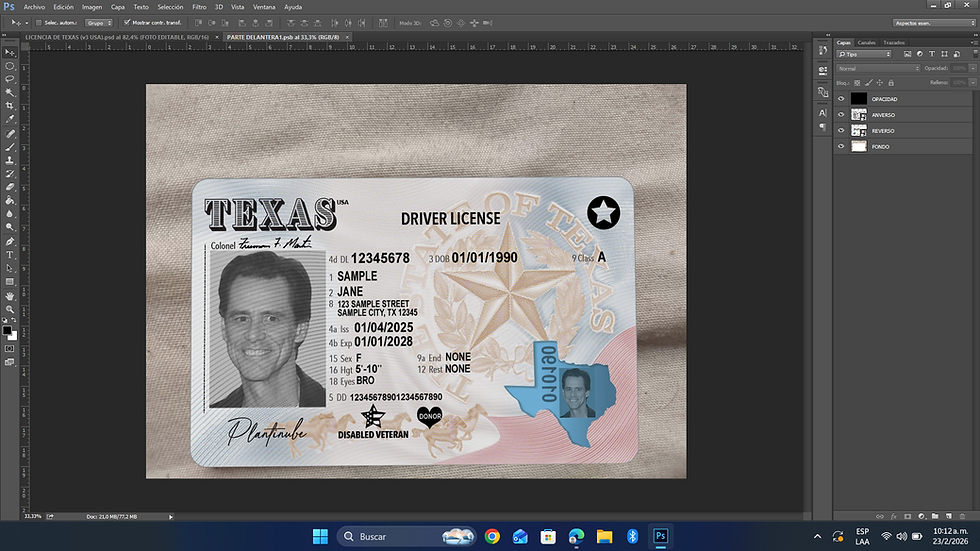Select the Hand tool
Viewport: 980px width, 551px height.
click(9, 296)
